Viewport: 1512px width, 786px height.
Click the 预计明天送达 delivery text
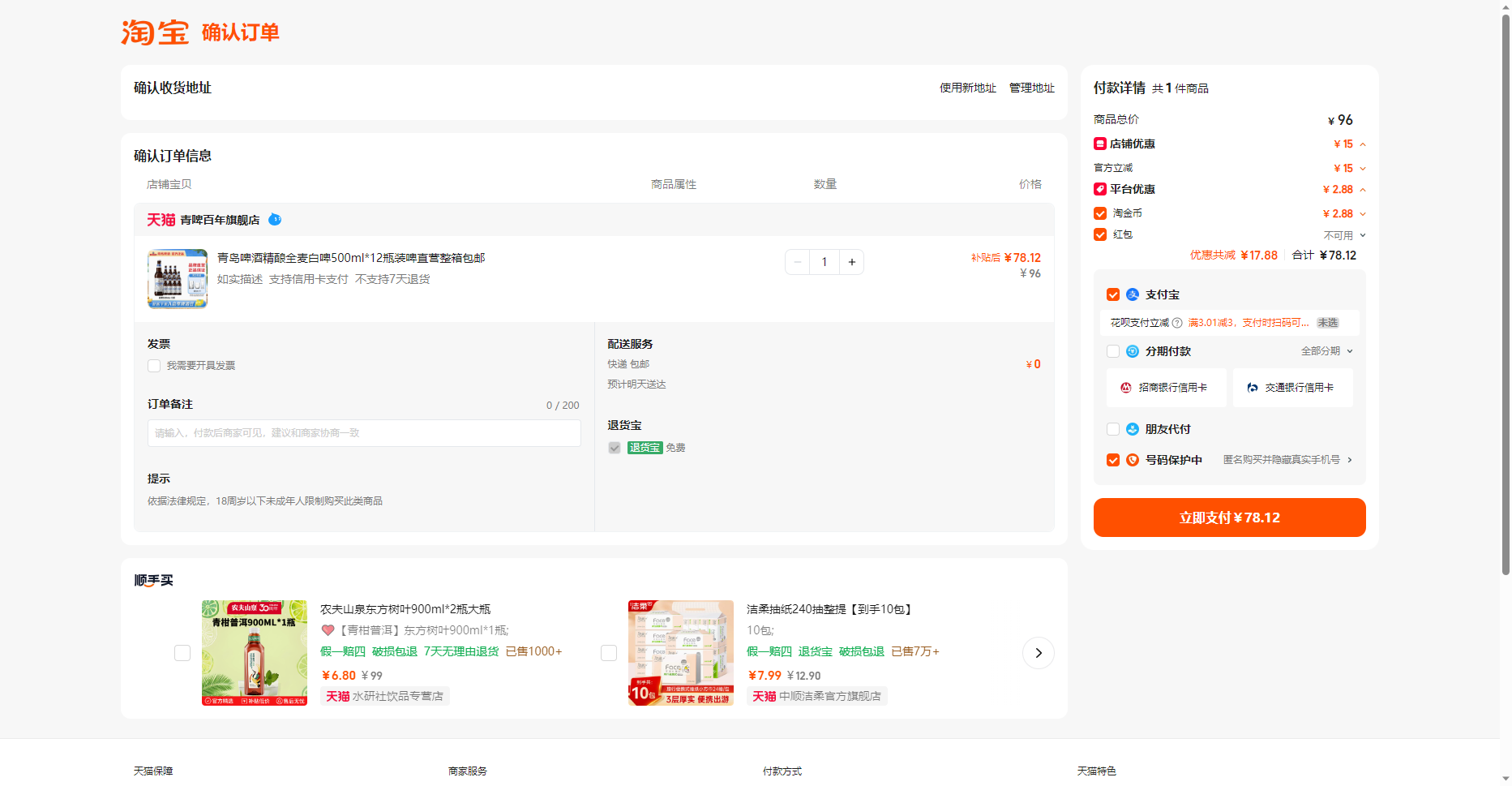click(x=636, y=384)
